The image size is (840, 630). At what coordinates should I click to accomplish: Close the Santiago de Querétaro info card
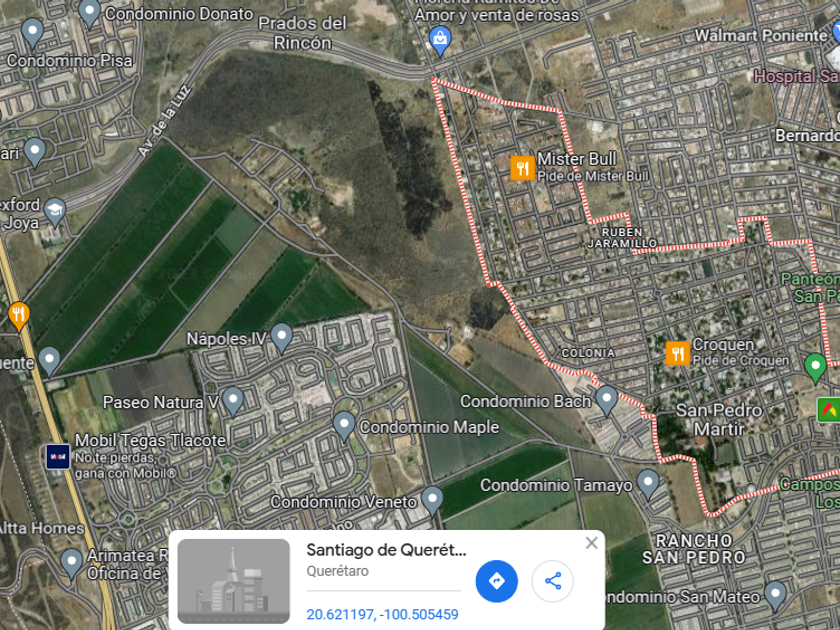[x=591, y=543]
